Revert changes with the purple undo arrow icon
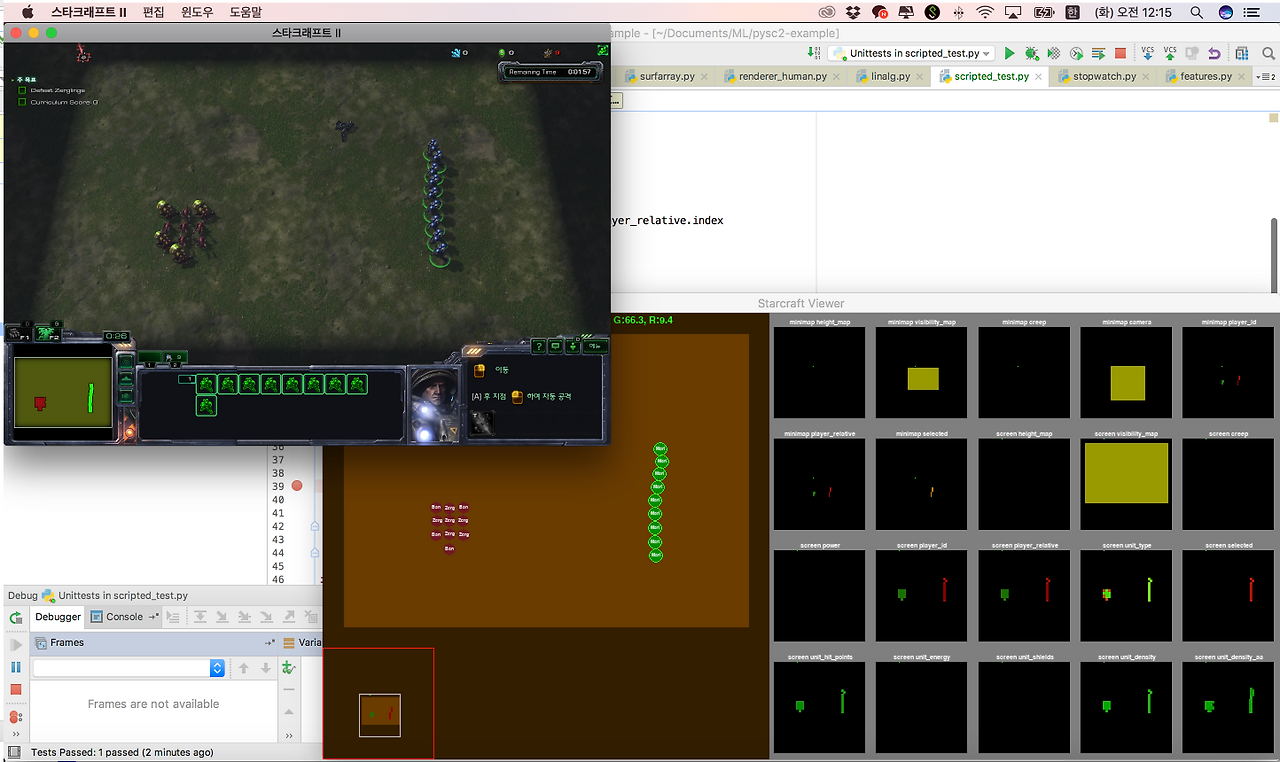 pyautogui.click(x=1214, y=53)
